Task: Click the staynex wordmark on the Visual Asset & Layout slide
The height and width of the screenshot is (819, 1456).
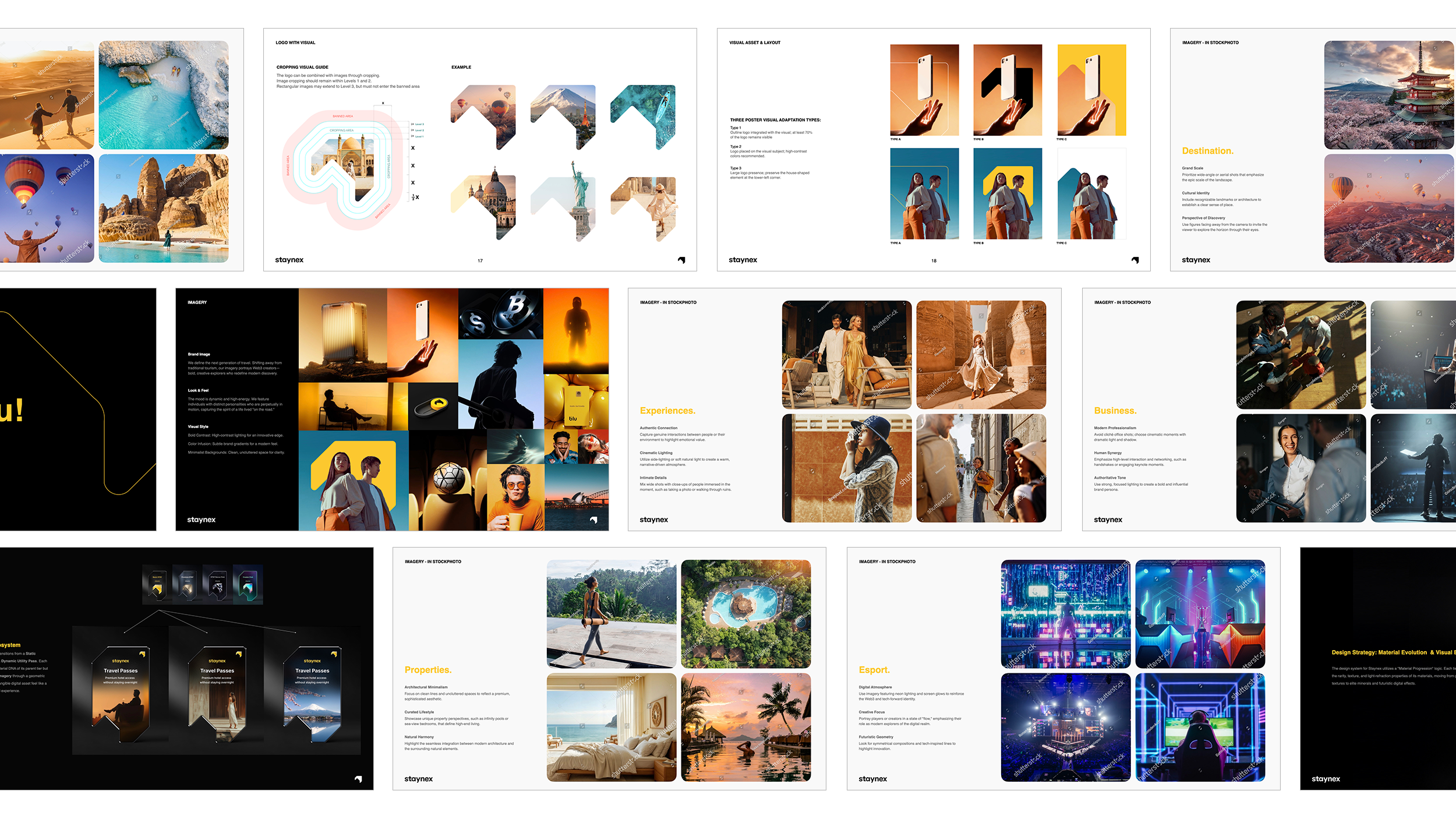Action: [743, 260]
